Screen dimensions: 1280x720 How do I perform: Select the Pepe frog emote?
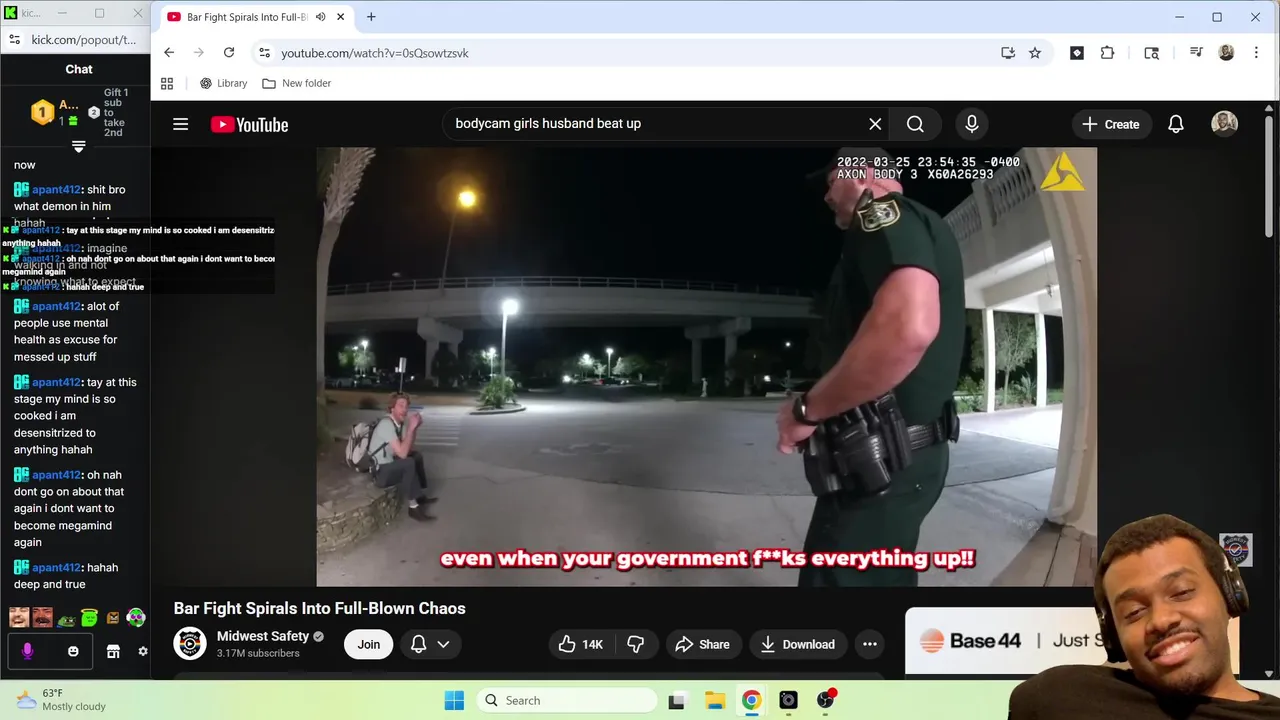(66, 619)
